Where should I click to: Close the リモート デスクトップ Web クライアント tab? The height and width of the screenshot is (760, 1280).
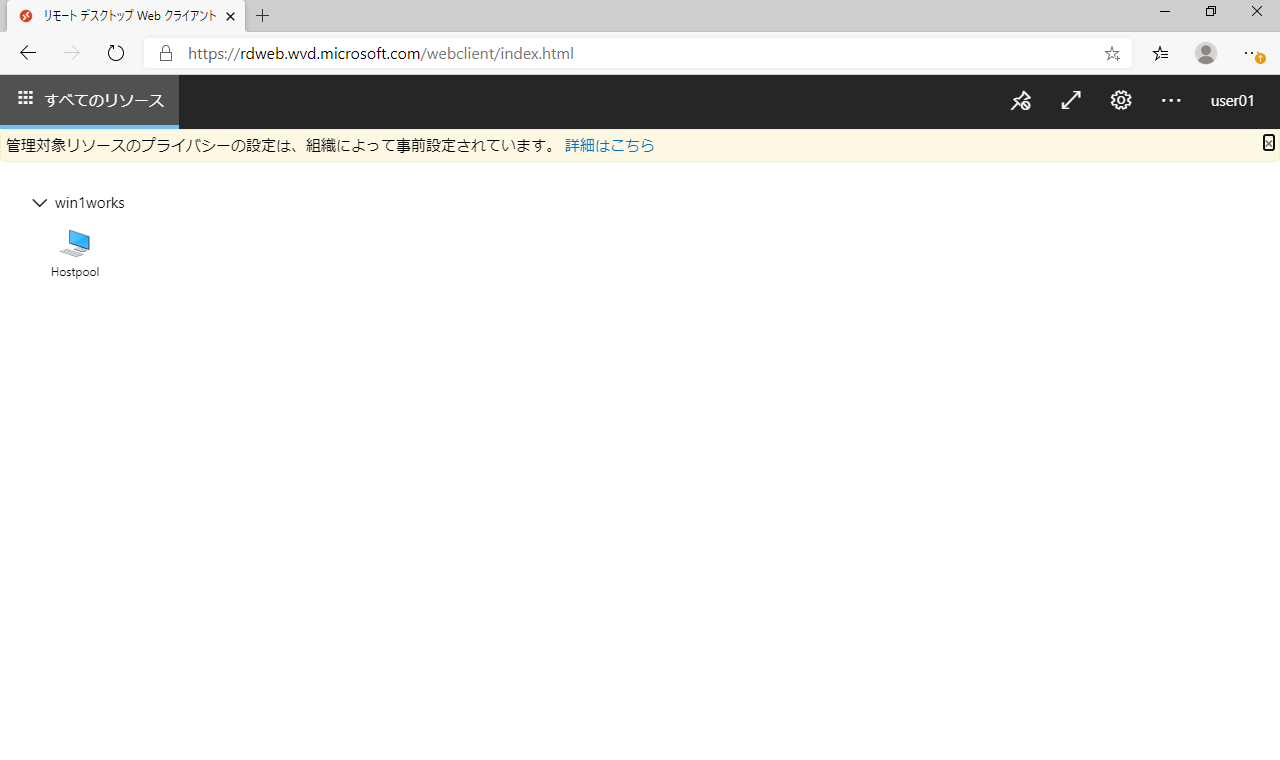[231, 16]
